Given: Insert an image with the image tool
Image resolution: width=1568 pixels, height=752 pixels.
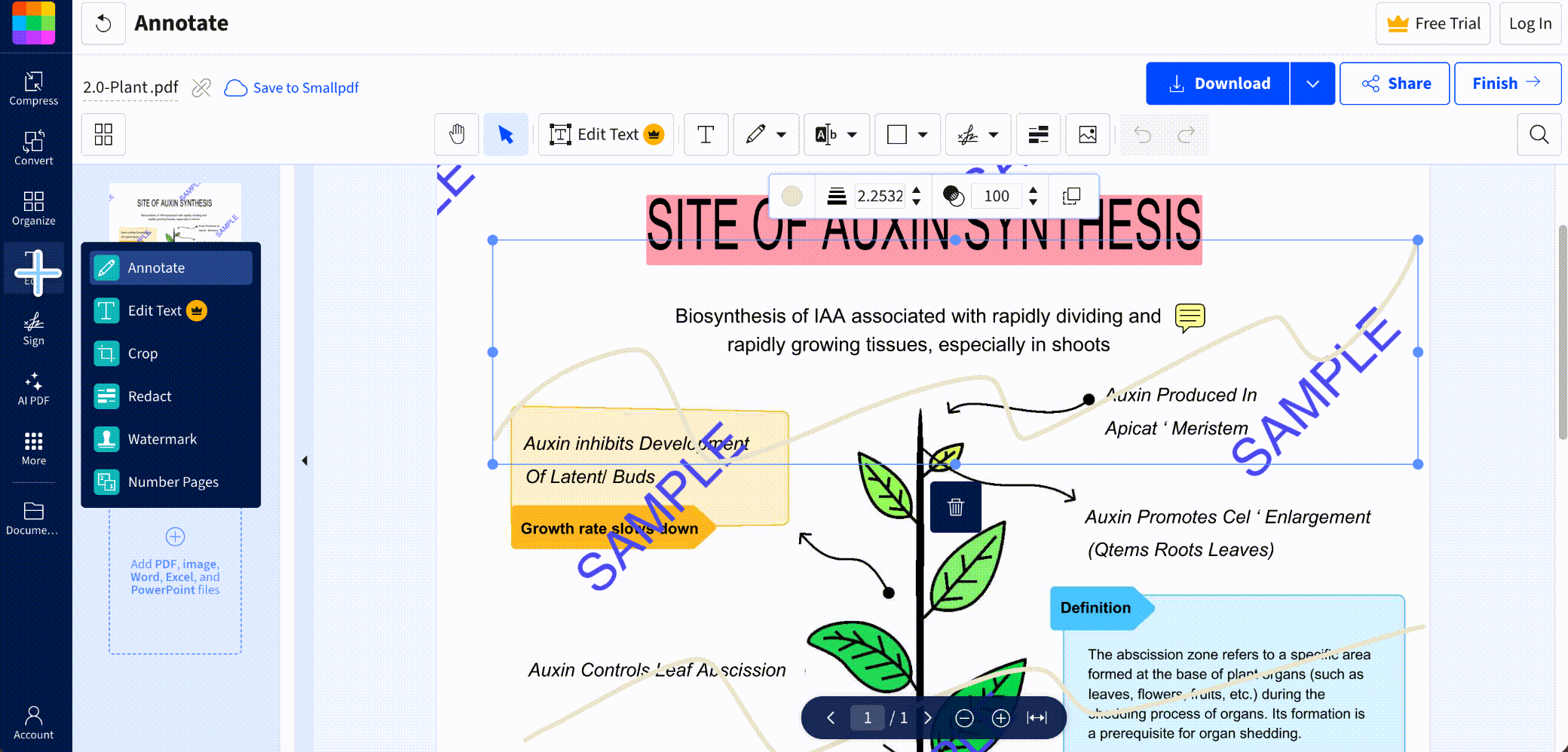Looking at the screenshot, I should coord(1088,134).
